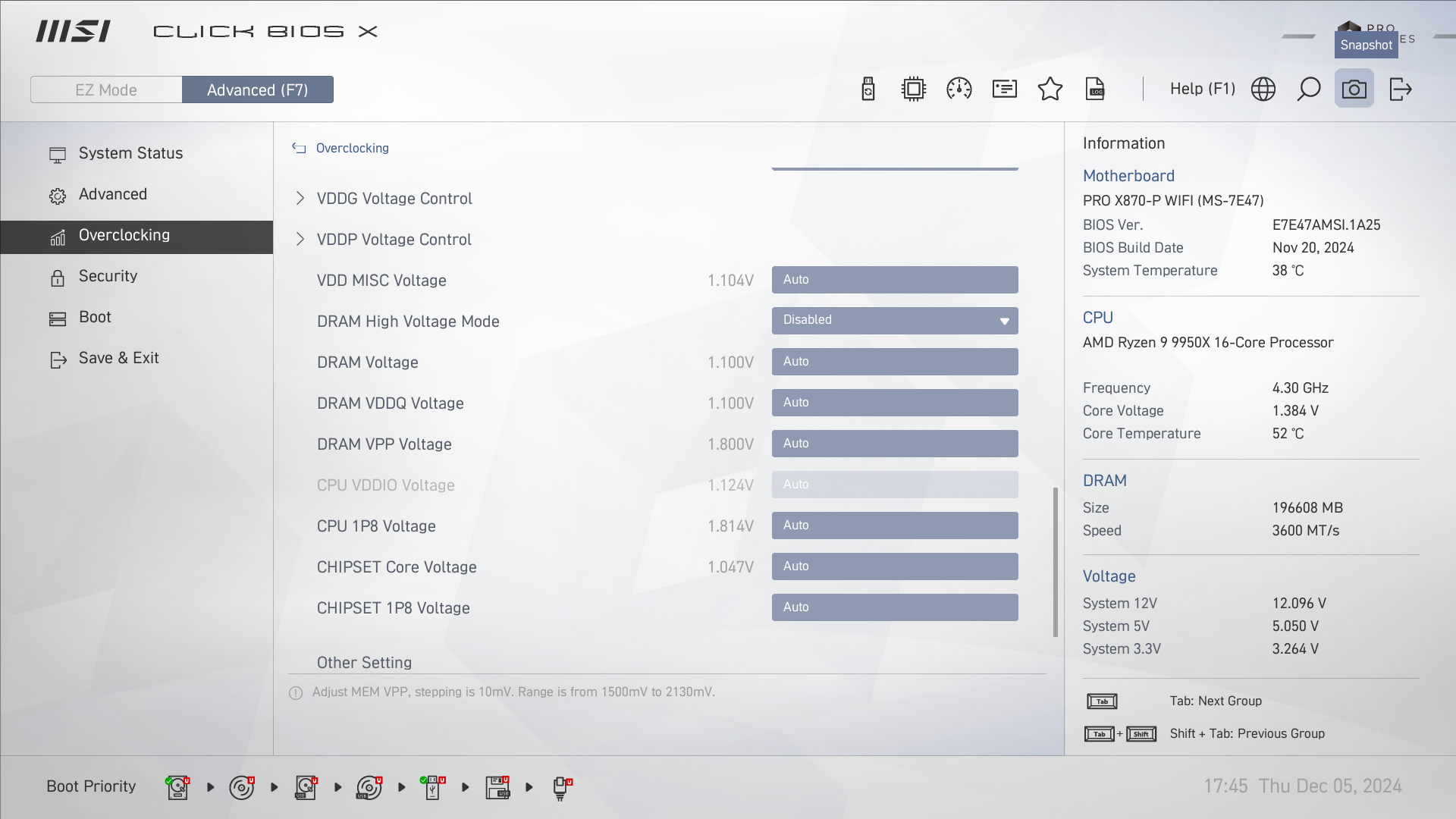Click the DRAM info heading
The width and height of the screenshot is (1456, 819).
pos(1105,481)
